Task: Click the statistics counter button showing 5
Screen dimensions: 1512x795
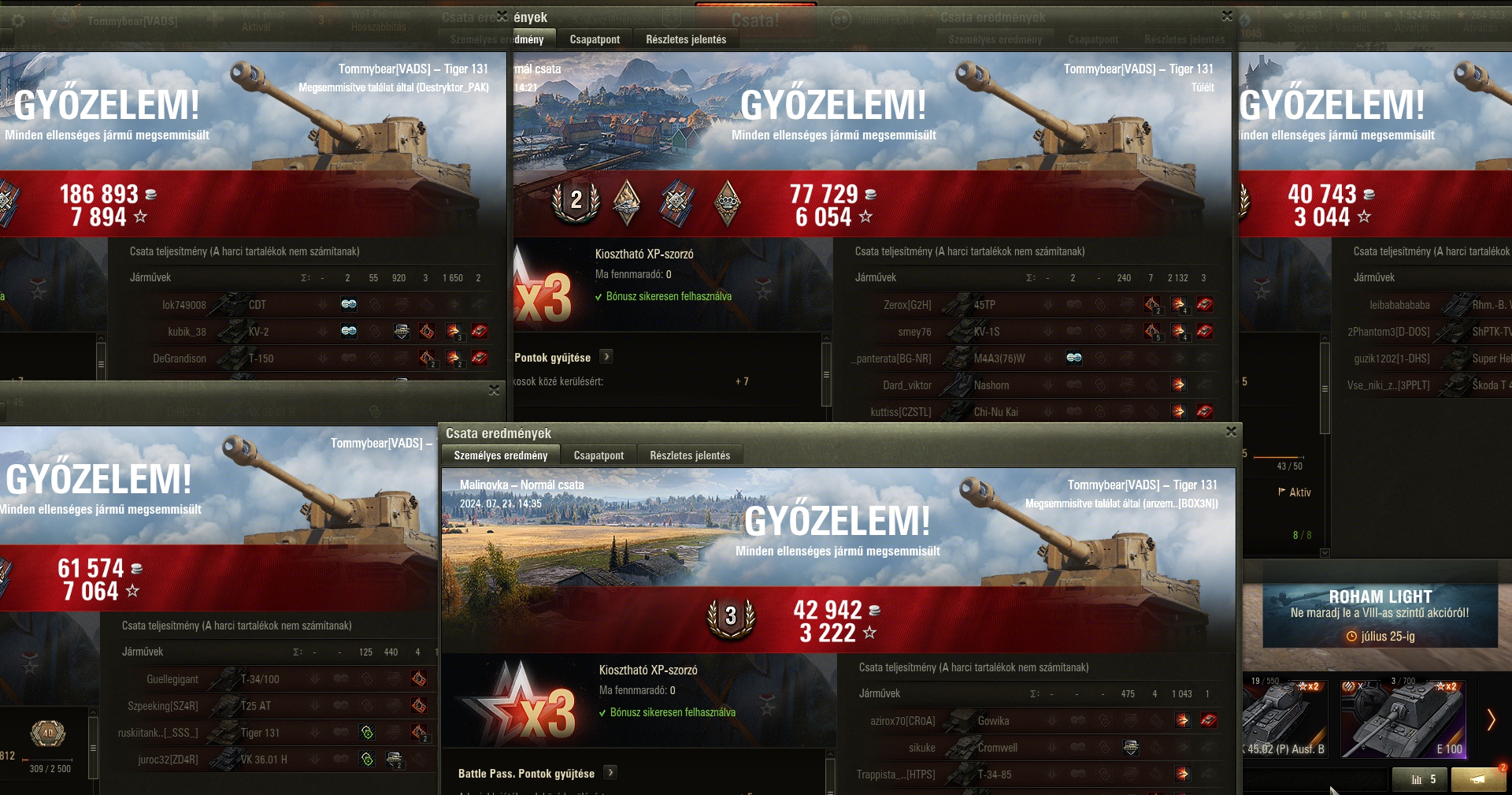Action: (1424, 779)
